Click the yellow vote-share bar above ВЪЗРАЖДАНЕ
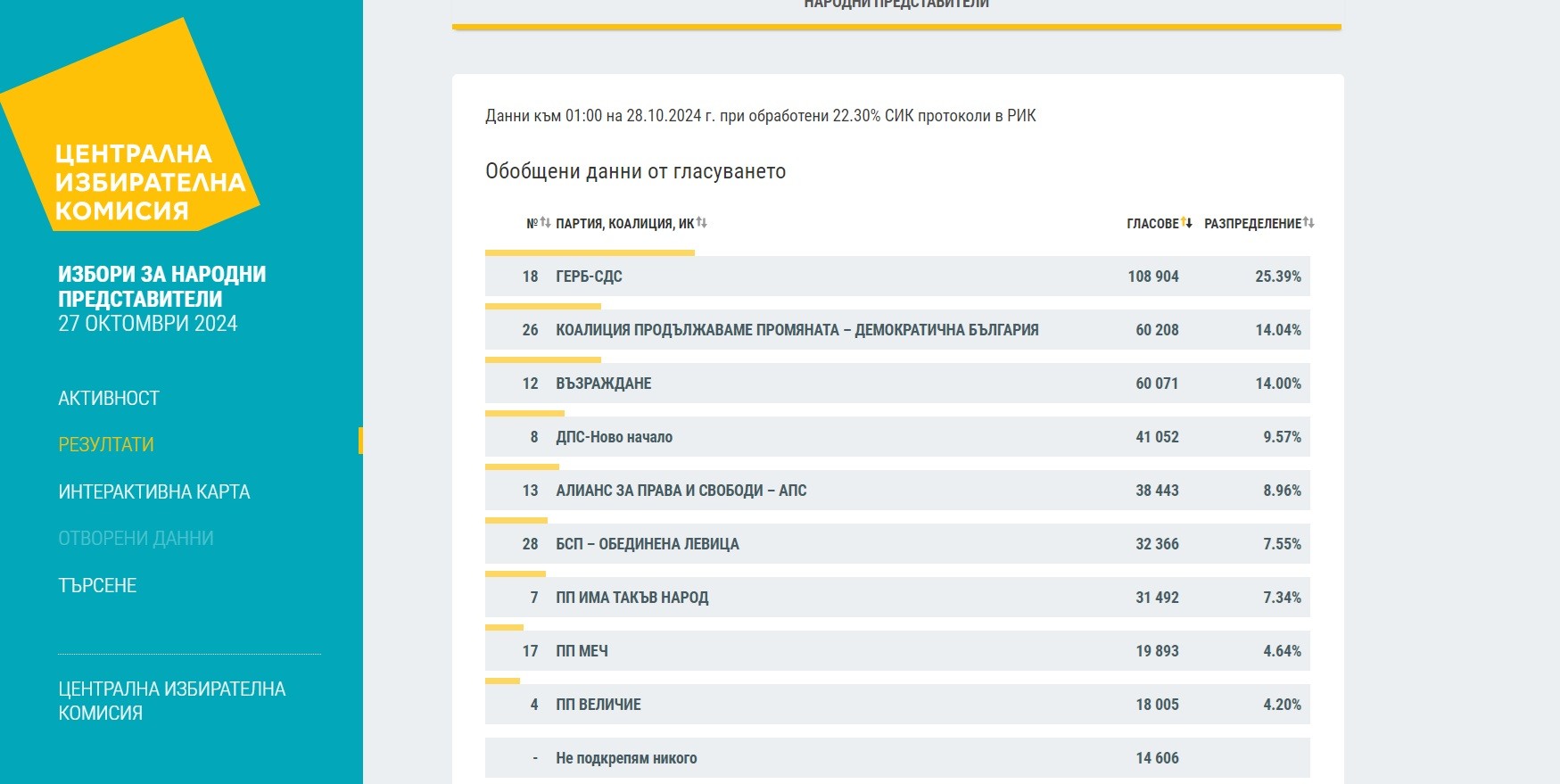The height and width of the screenshot is (784, 1560). pyautogui.click(x=543, y=360)
